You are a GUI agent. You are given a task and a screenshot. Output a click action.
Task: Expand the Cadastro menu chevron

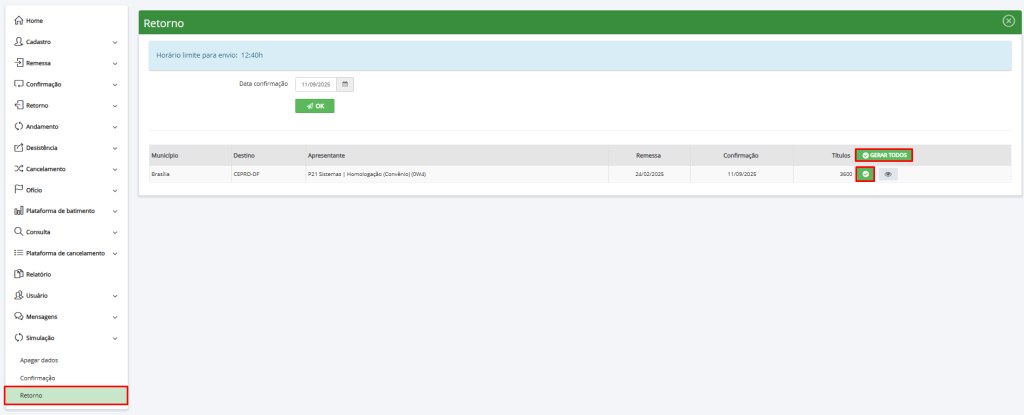pos(115,42)
